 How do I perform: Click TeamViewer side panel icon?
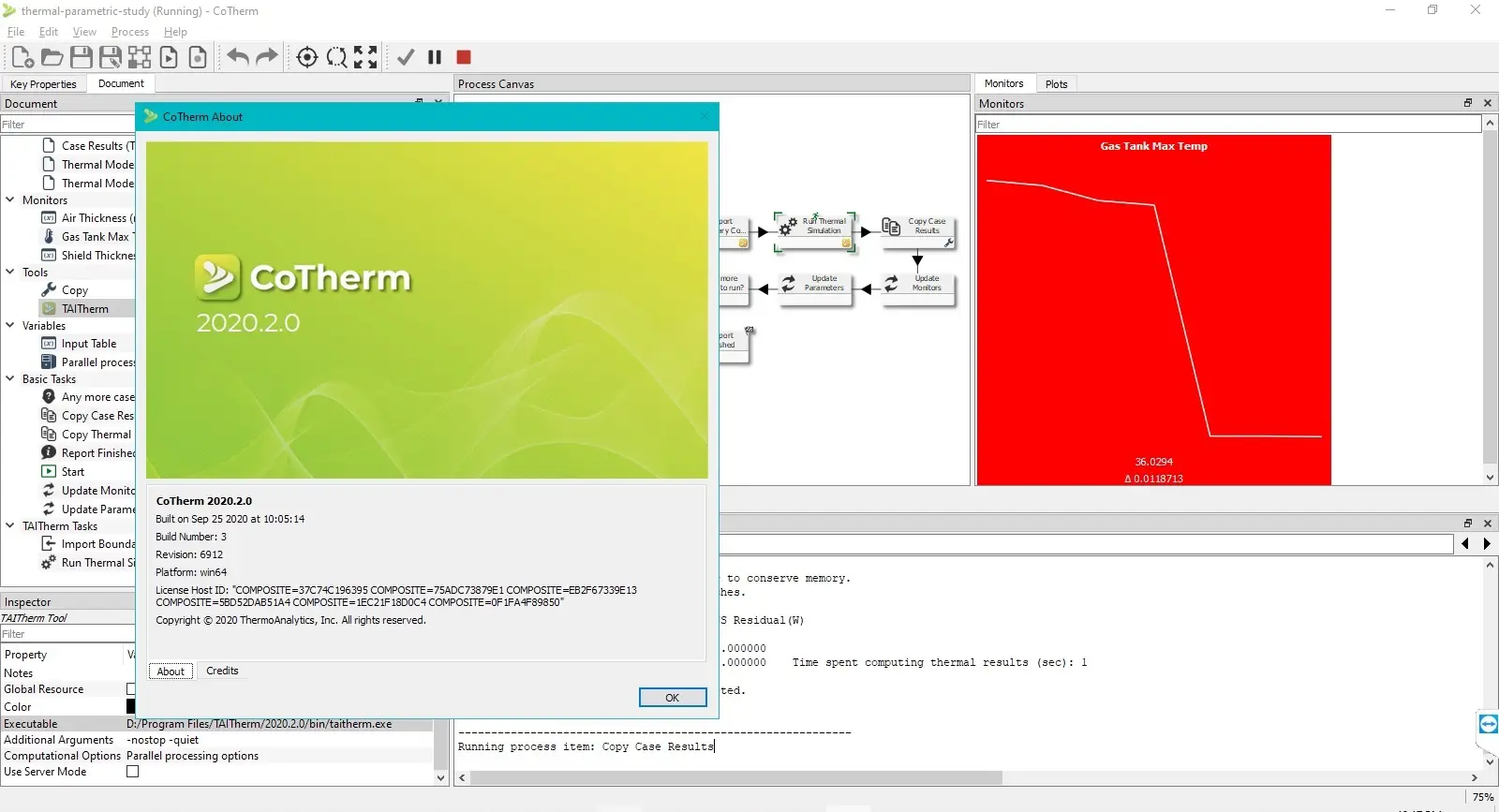point(1488,724)
